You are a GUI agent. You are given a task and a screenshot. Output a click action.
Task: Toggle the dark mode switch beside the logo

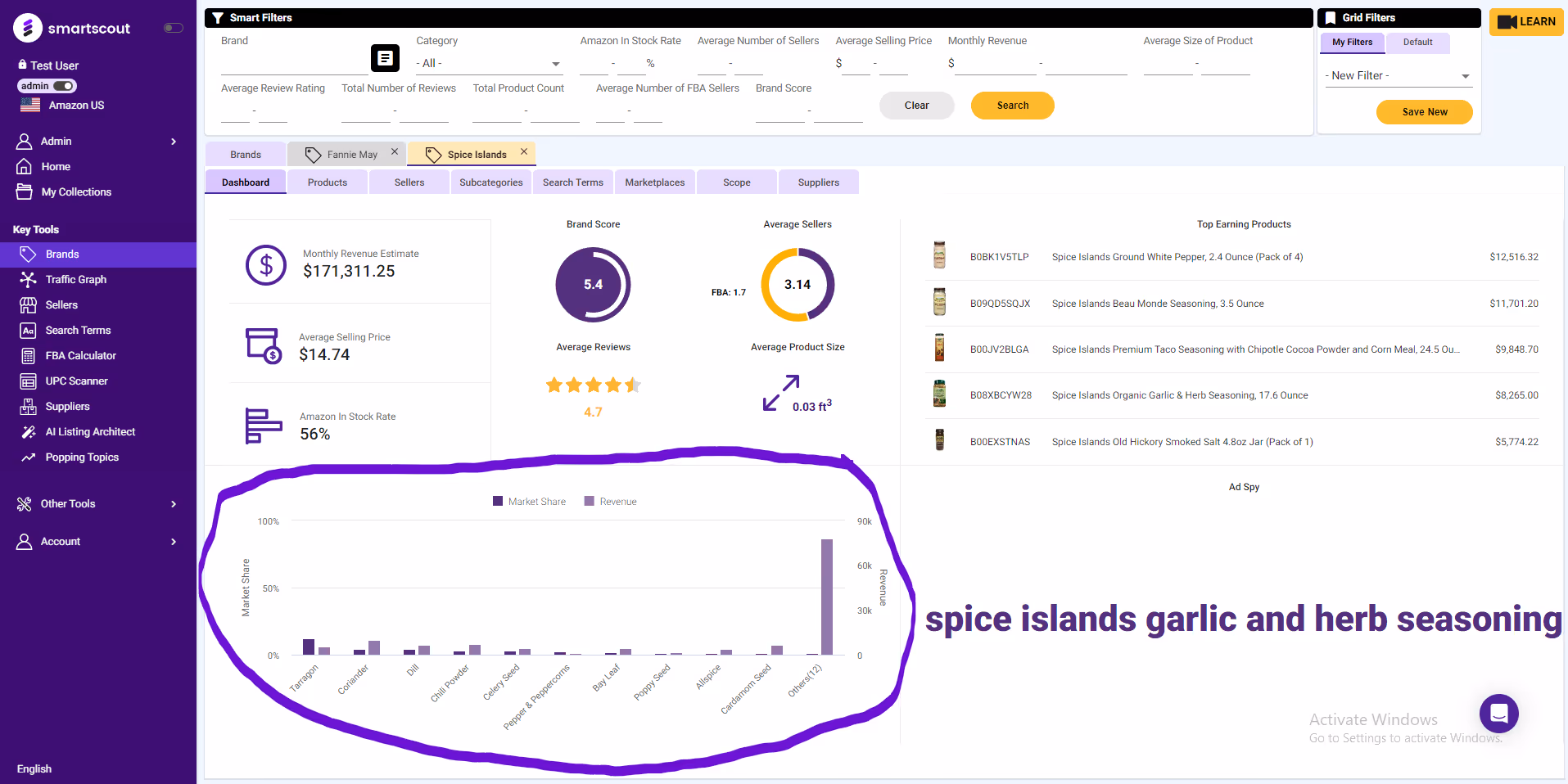coord(173,28)
